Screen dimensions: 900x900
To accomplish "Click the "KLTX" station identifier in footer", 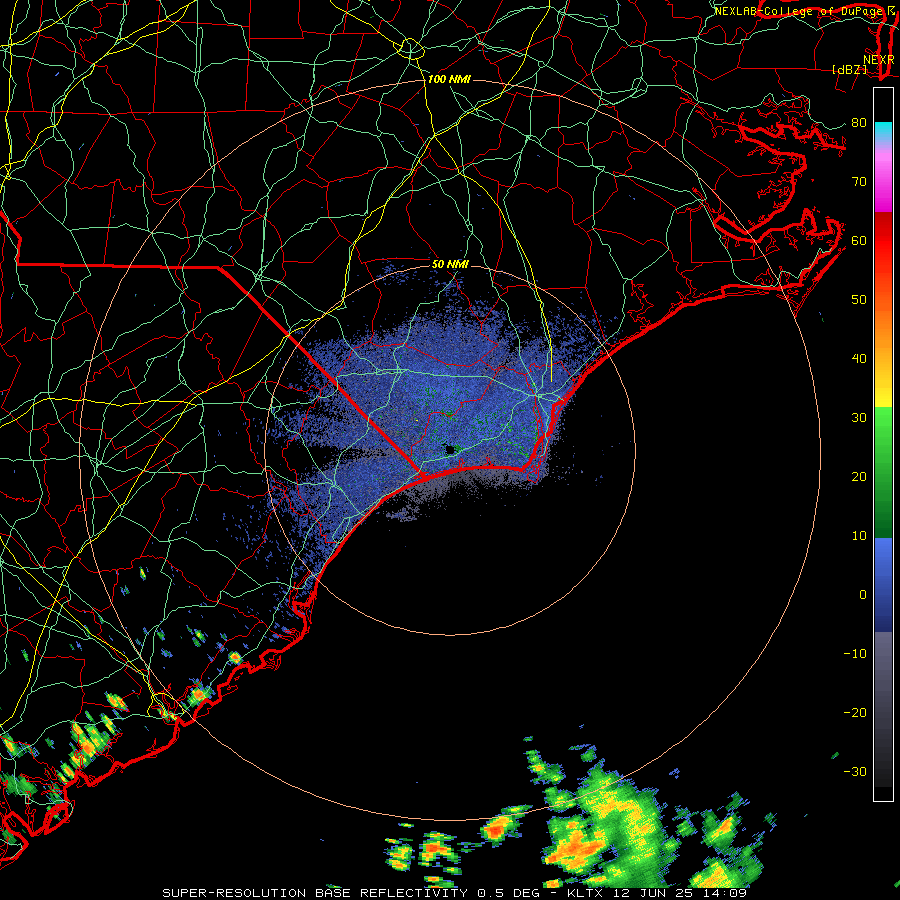I will tap(587, 893).
